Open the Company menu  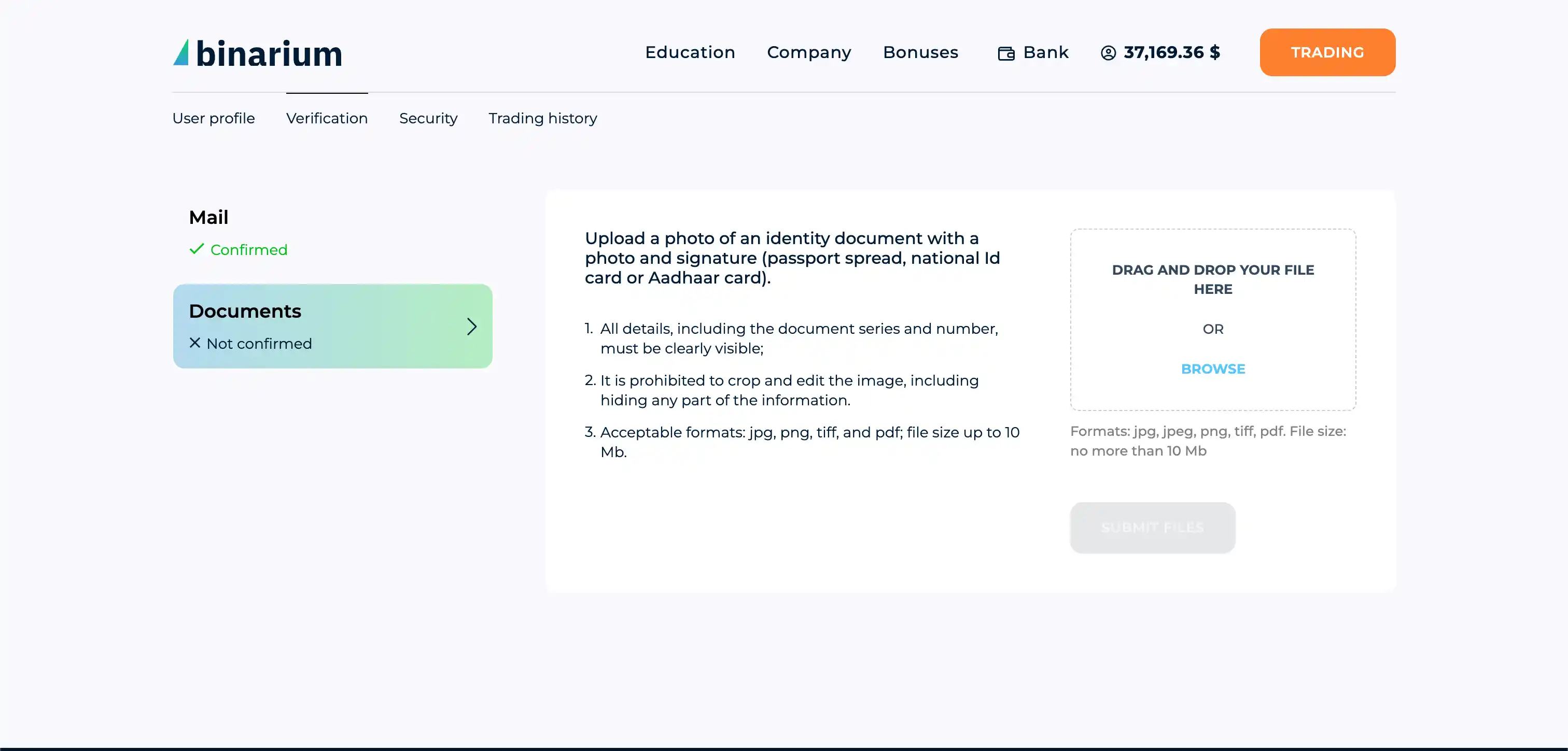click(809, 53)
